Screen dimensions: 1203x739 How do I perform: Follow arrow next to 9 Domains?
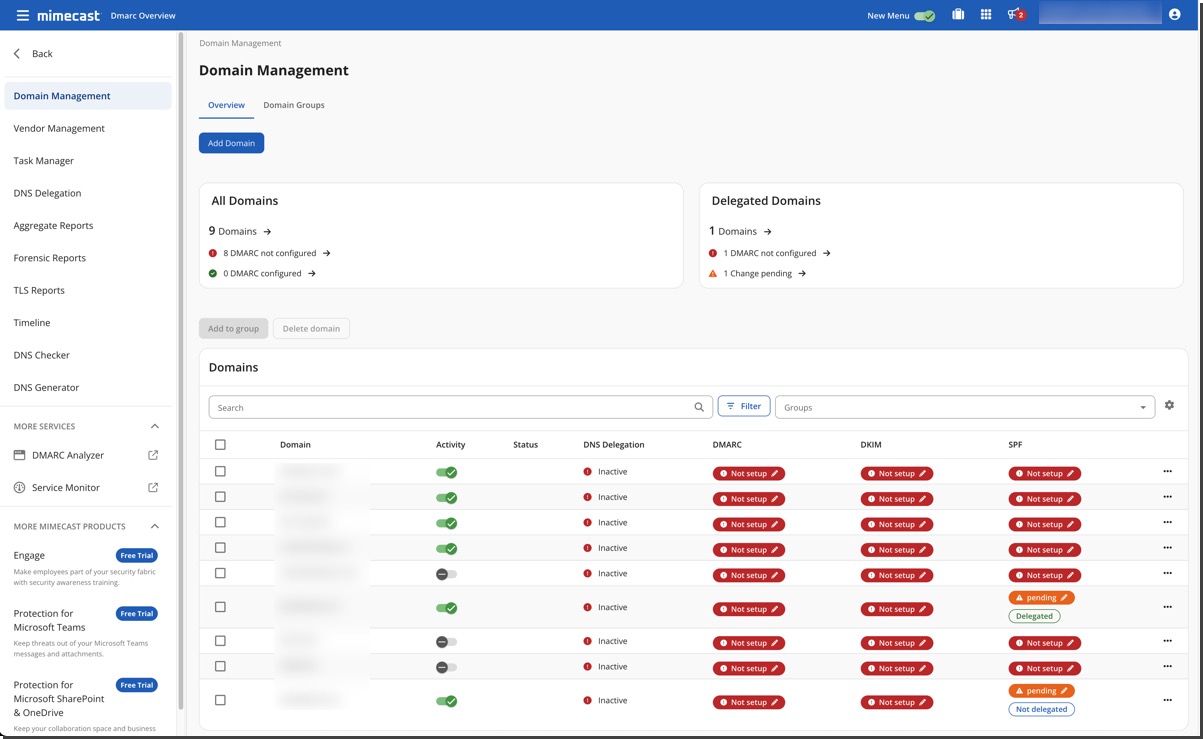267,232
